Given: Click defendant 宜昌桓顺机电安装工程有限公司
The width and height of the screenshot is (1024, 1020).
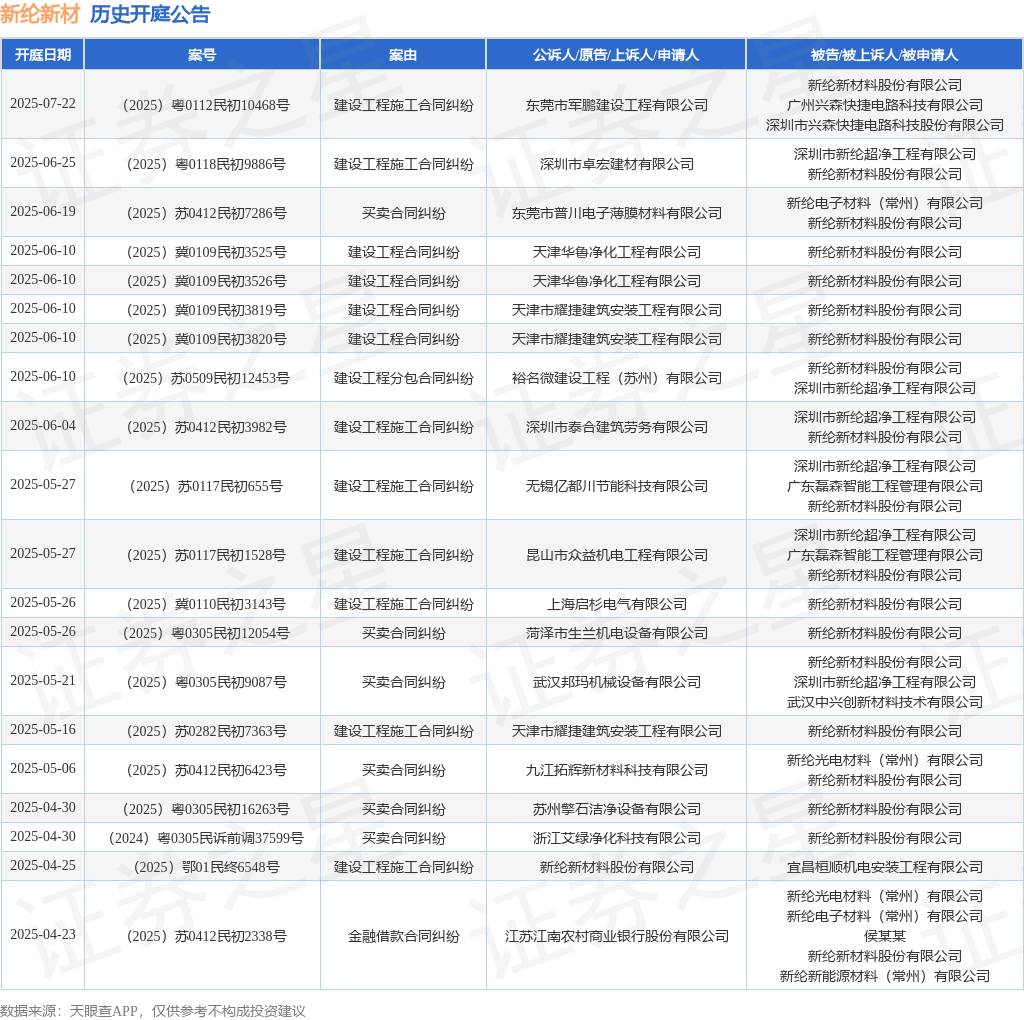Looking at the screenshot, I should pos(885,867).
